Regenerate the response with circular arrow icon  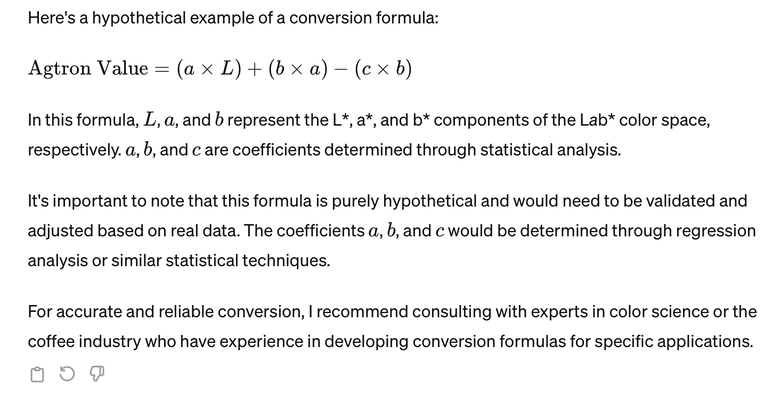(67, 374)
